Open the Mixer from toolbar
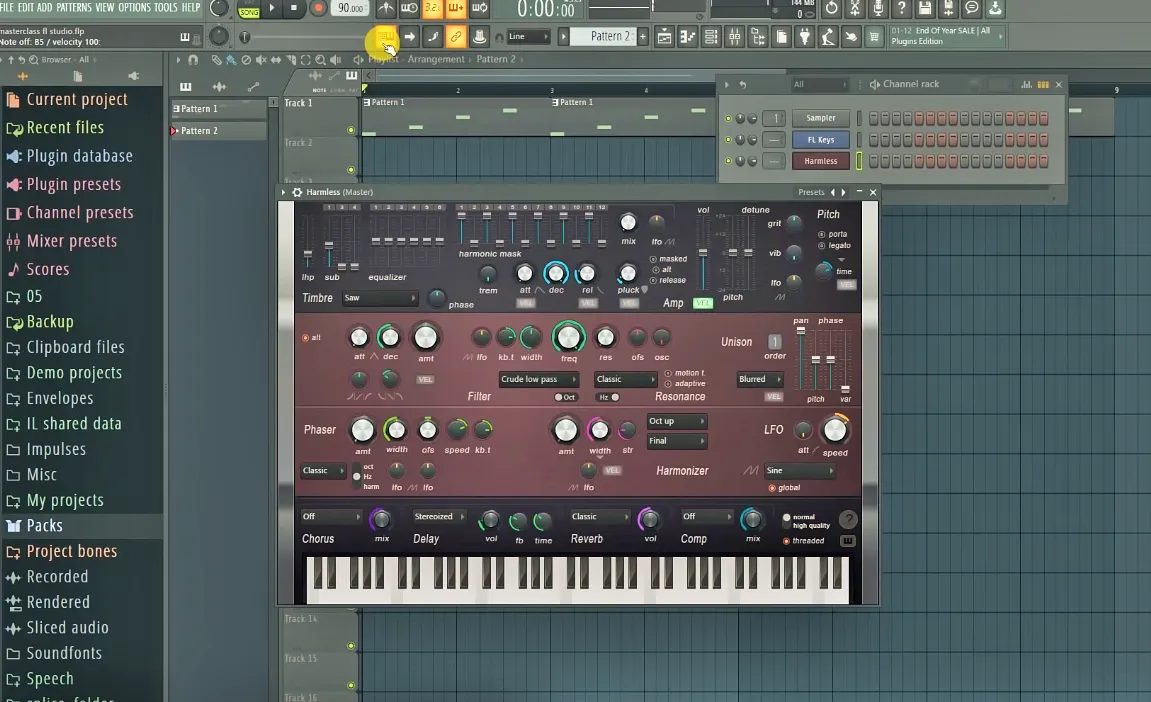The image size is (1151, 702). (734, 37)
